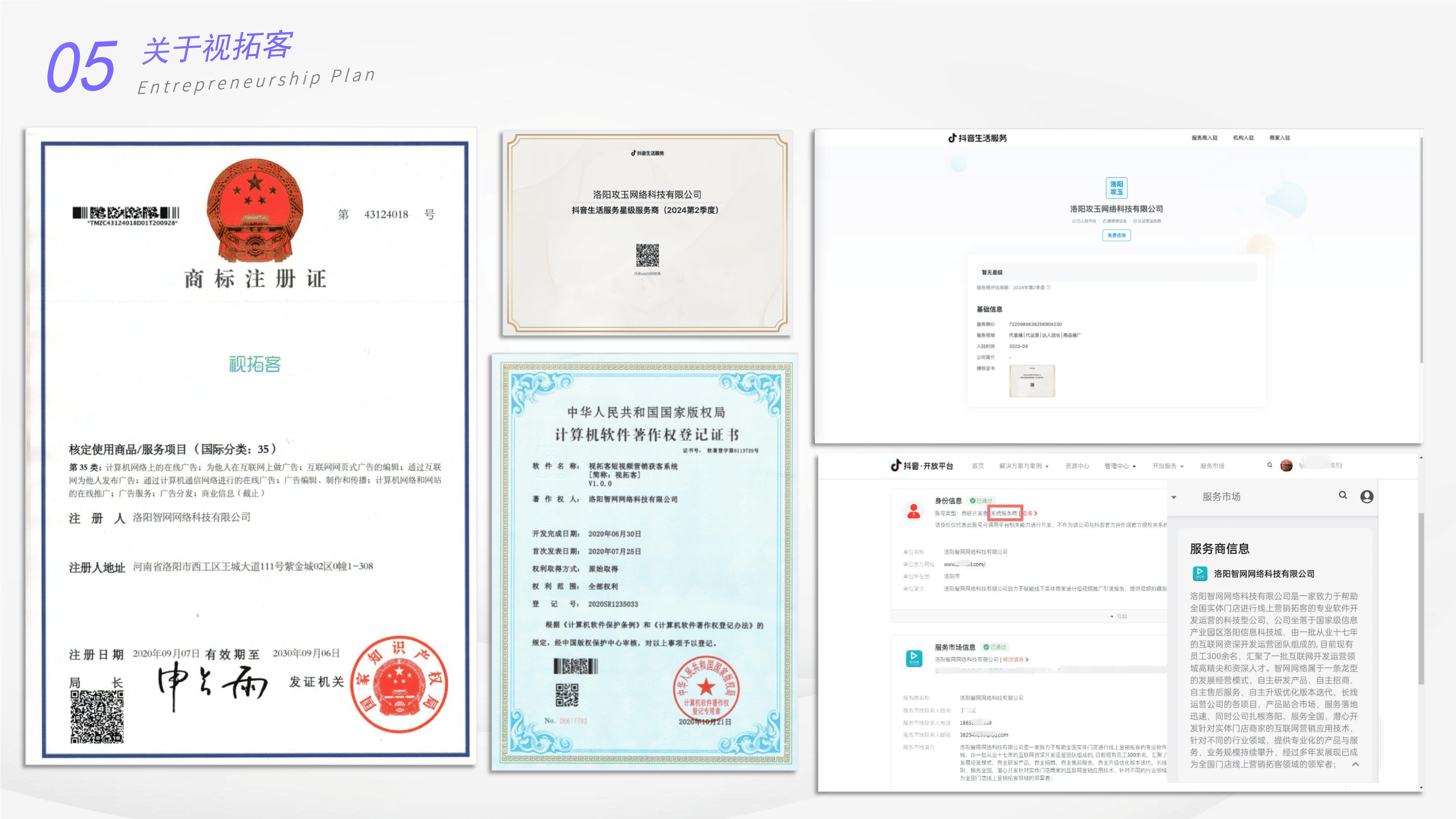Click the 抖音·开放平台 logo
Image resolution: width=1456 pixels, height=819 pixels.
coord(922,466)
